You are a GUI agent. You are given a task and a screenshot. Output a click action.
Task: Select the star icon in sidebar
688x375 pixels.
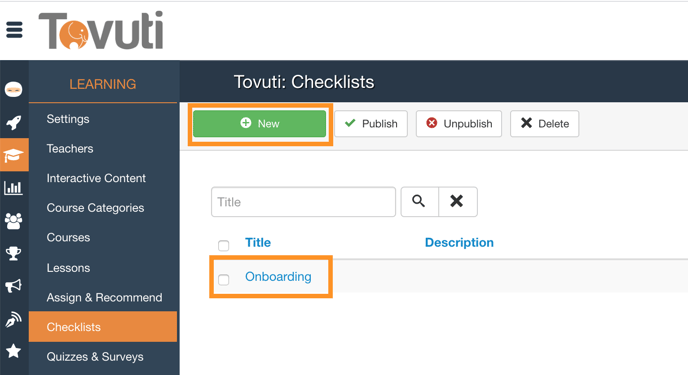[13, 351]
